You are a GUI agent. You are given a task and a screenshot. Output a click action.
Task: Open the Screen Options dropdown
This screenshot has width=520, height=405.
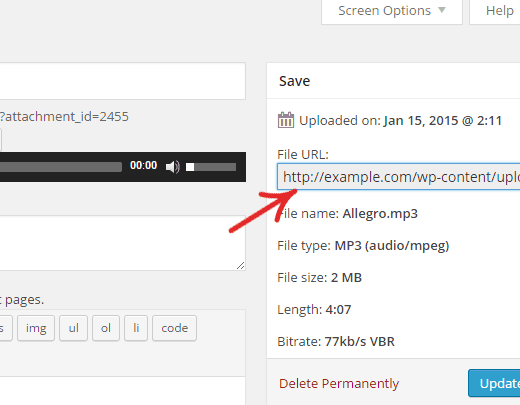tap(392, 11)
